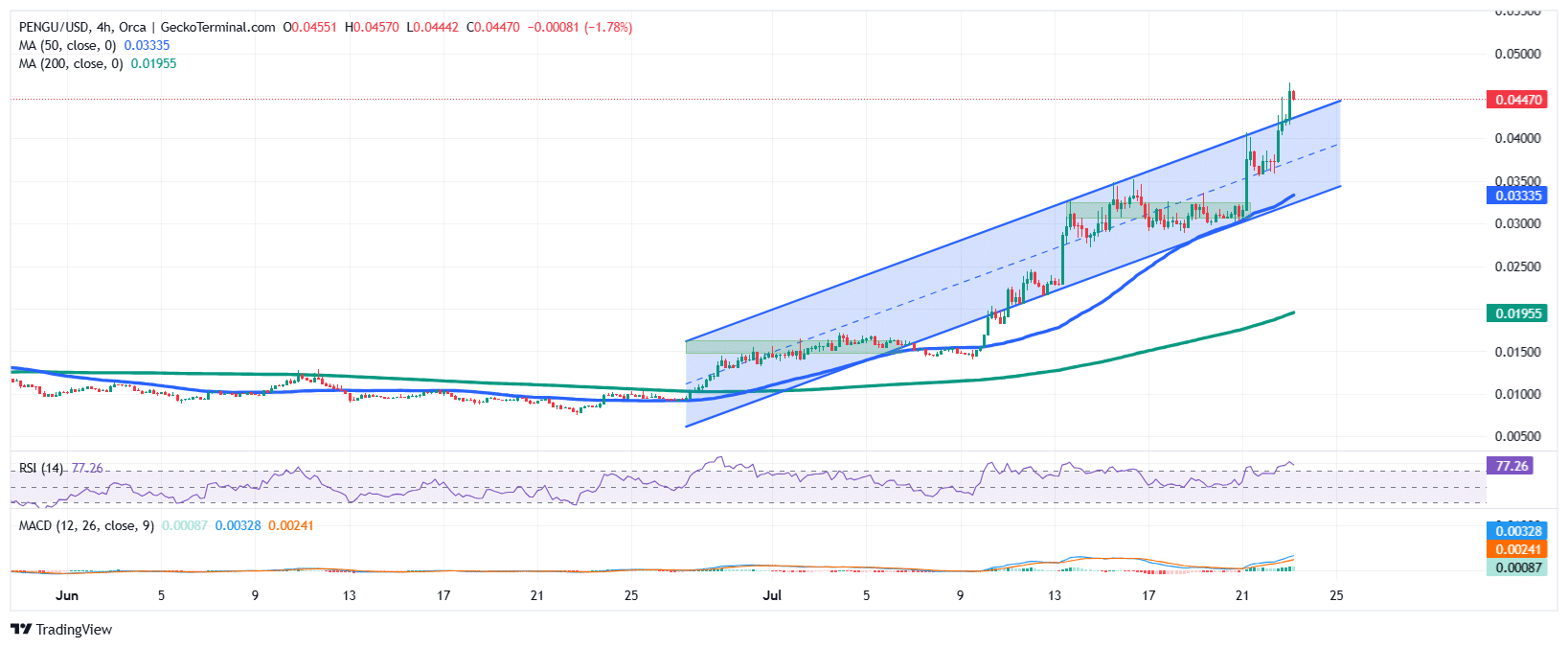The height and width of the screenshot is (648, 1568).
Task: Click the MACD histogram tag 0.00087
Action: (x=1516, y=567)
